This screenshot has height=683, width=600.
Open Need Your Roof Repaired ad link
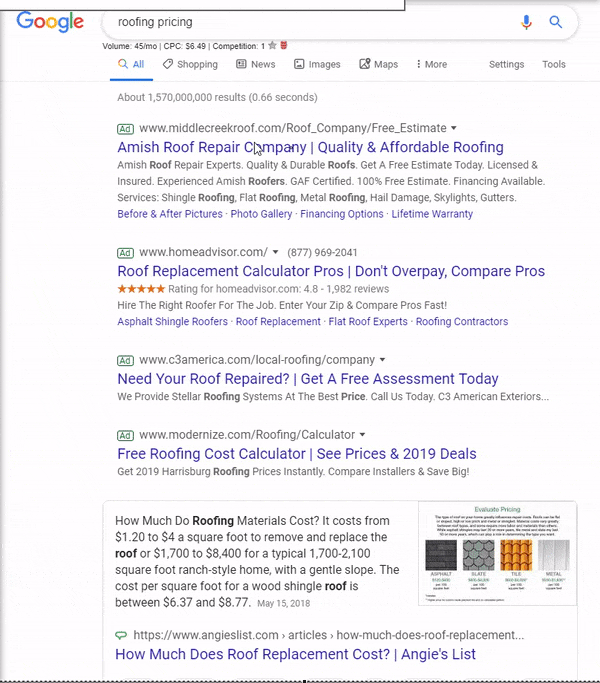click(308, 379)
